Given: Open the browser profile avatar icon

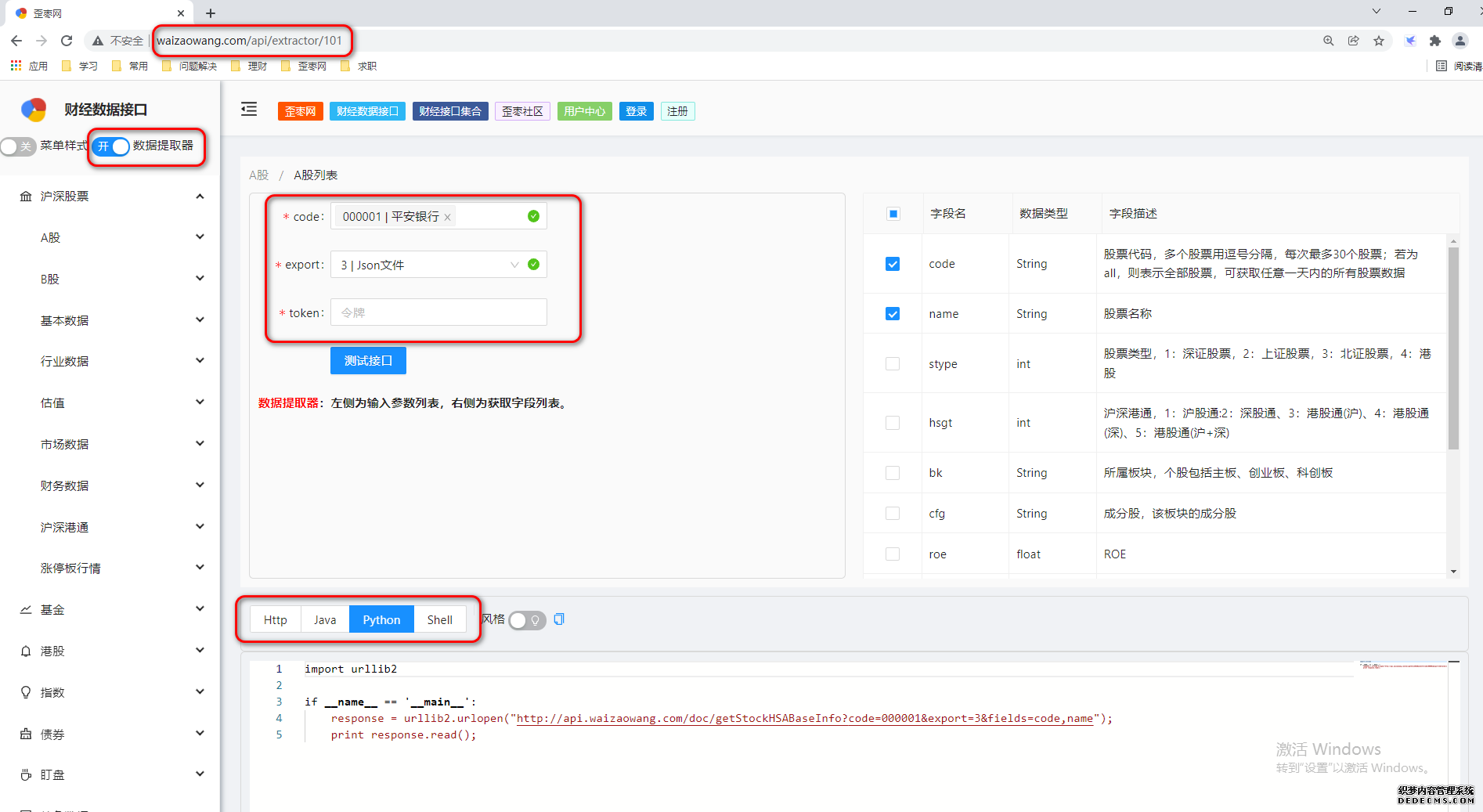Looking at the screenshot, I should pos(1460,41).
